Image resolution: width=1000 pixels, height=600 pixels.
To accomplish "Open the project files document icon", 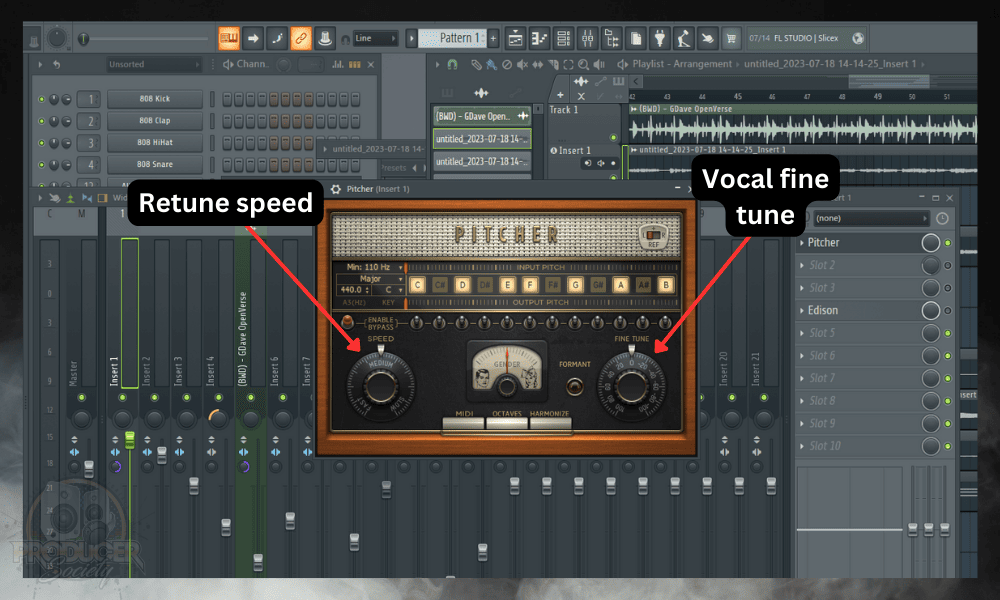I will (x=636, y=38).
